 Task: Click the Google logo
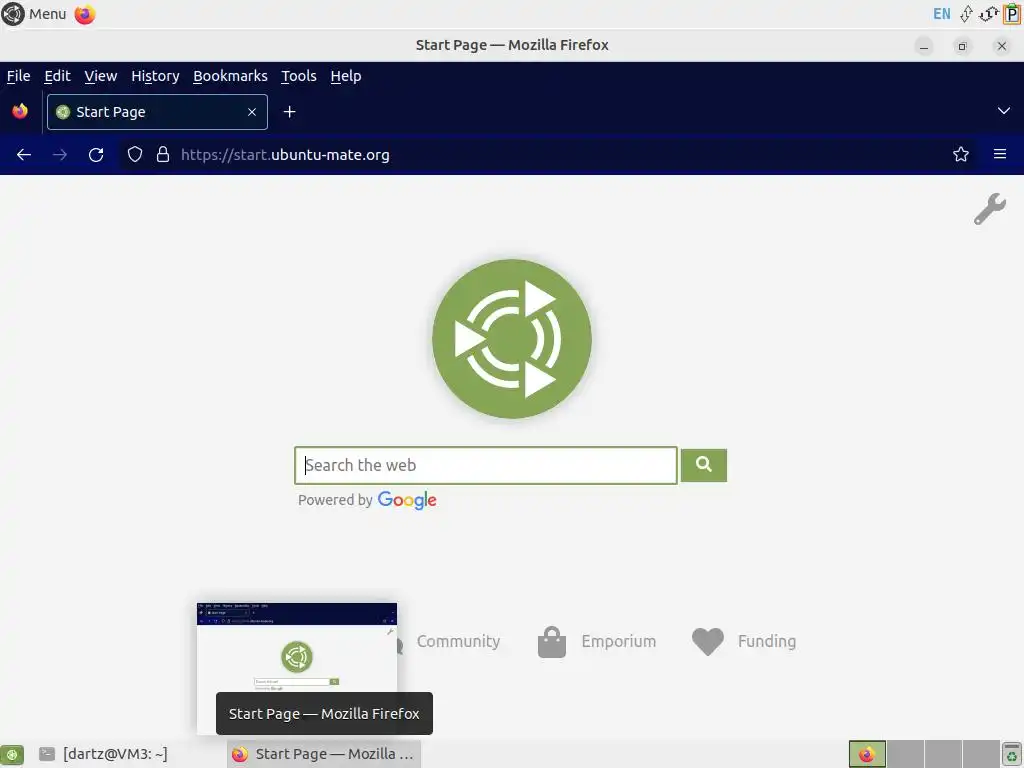407,501
